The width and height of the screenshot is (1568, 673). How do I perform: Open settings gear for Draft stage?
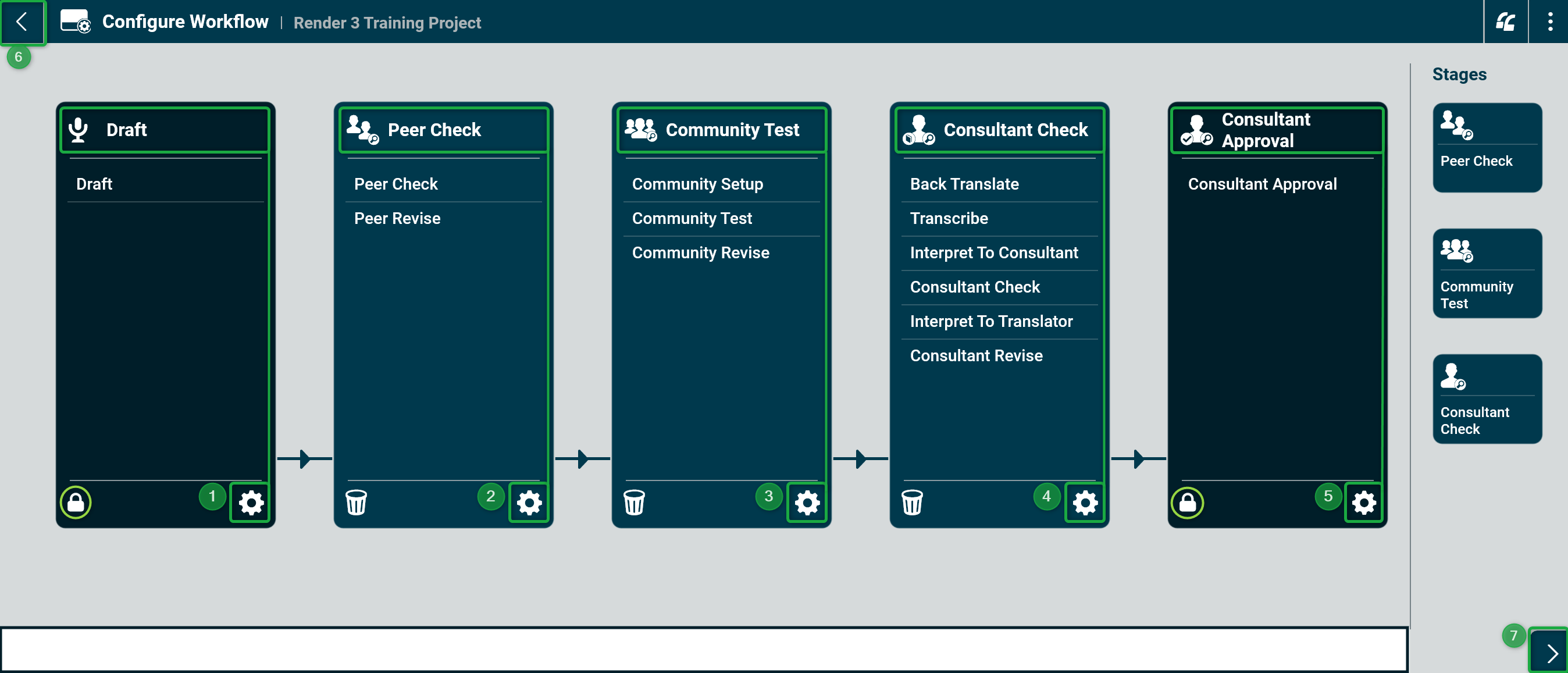point(250,503)
